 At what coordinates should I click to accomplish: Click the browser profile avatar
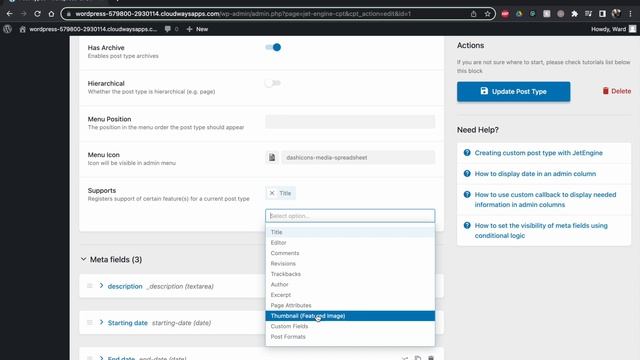(616, 14)
